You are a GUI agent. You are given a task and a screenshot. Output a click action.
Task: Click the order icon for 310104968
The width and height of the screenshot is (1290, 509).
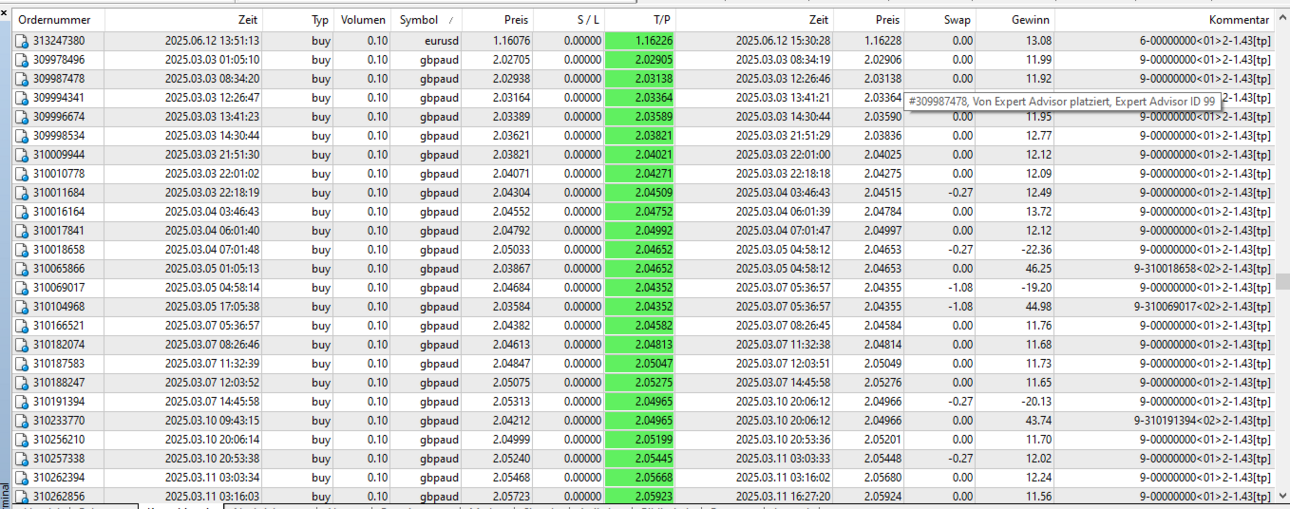coord(22,307)
